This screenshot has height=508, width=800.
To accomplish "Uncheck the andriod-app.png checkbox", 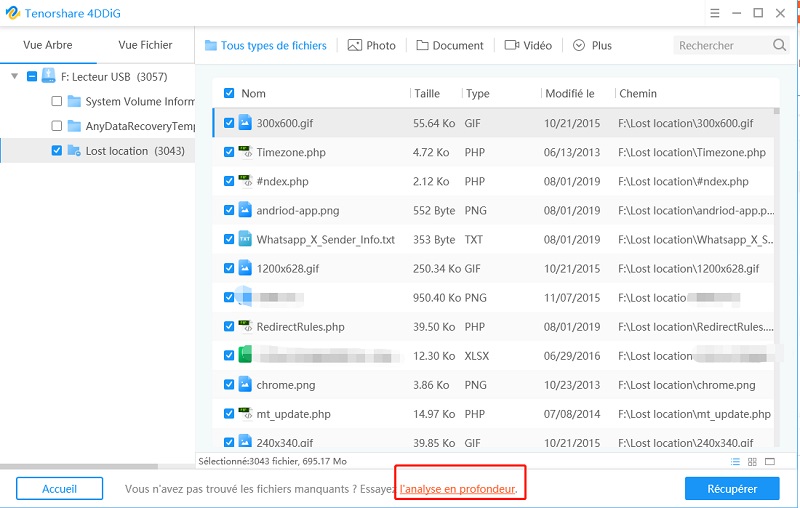I will [x=229, y=210].
